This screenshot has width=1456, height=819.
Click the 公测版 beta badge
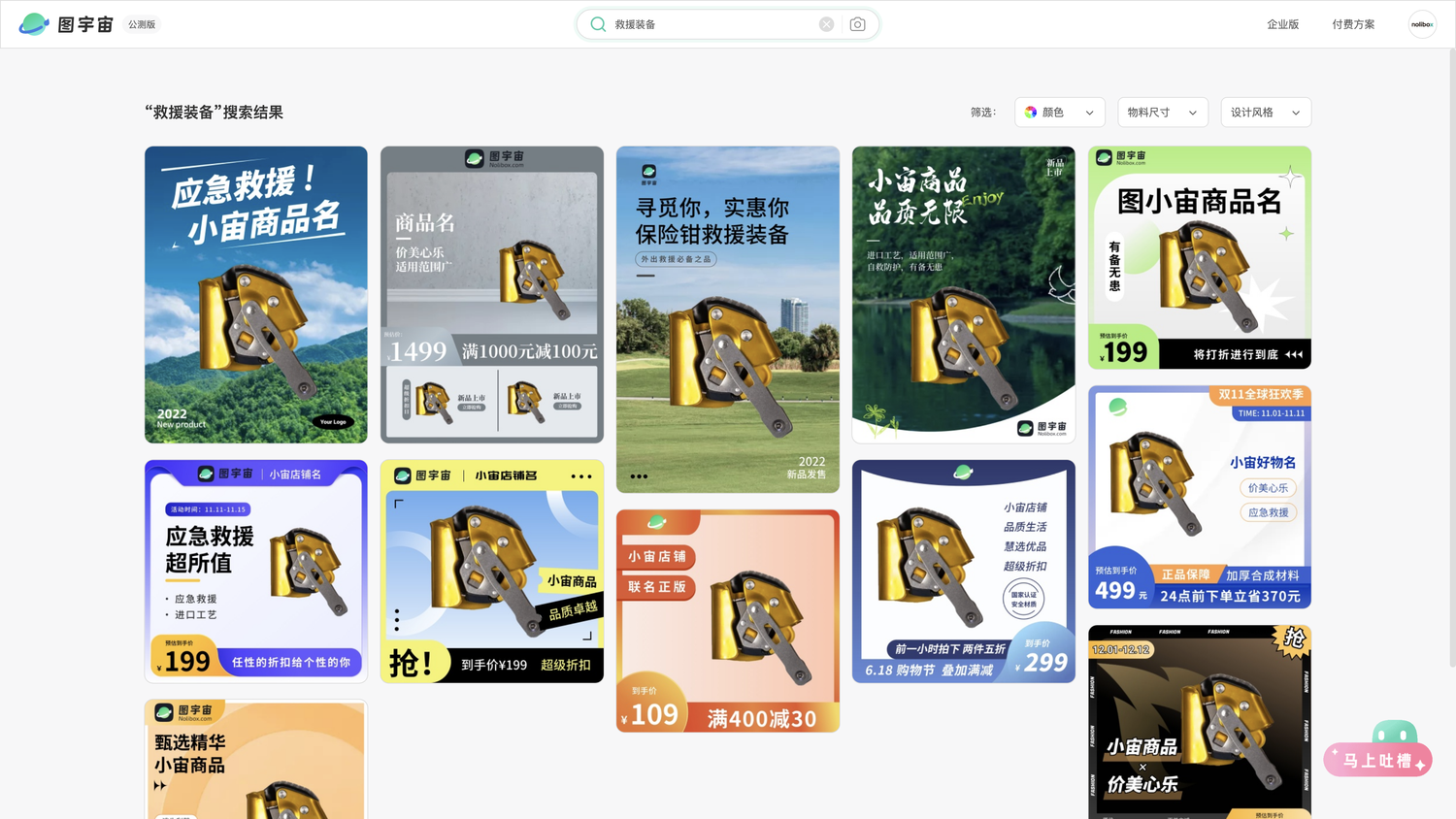(142, 24)
